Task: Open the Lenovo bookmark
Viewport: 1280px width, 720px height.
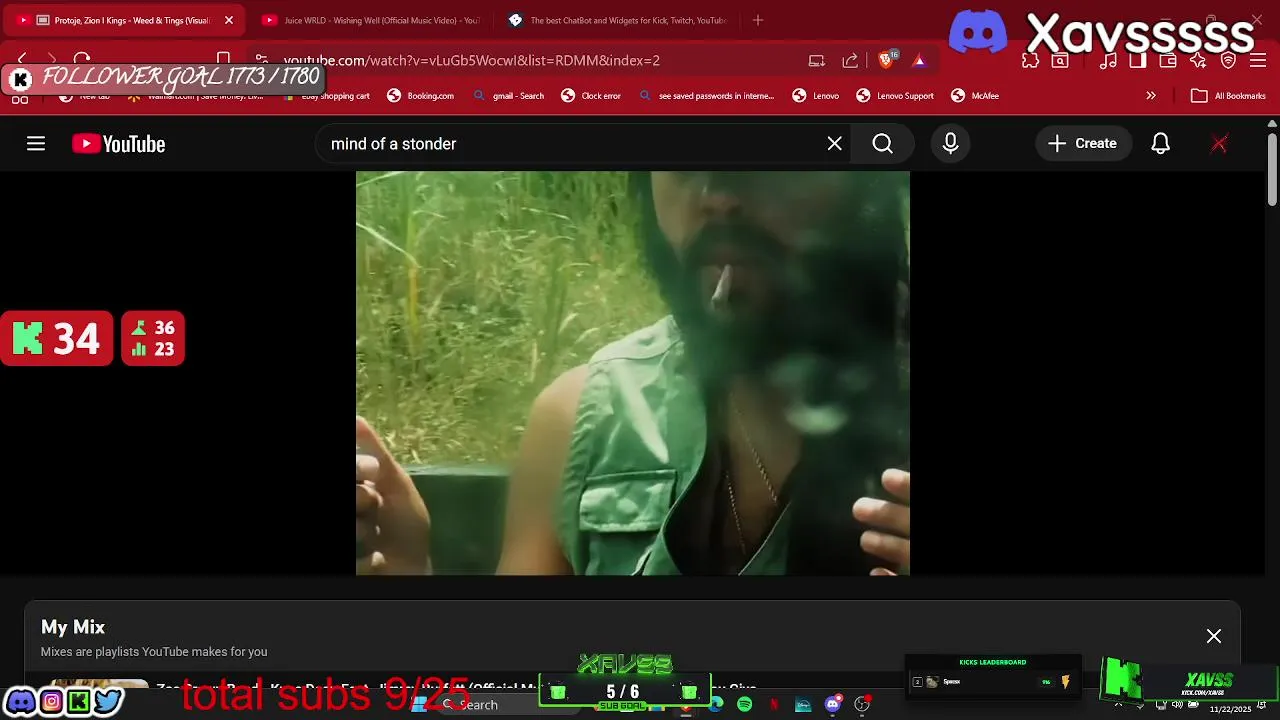Action: (816, 96)
